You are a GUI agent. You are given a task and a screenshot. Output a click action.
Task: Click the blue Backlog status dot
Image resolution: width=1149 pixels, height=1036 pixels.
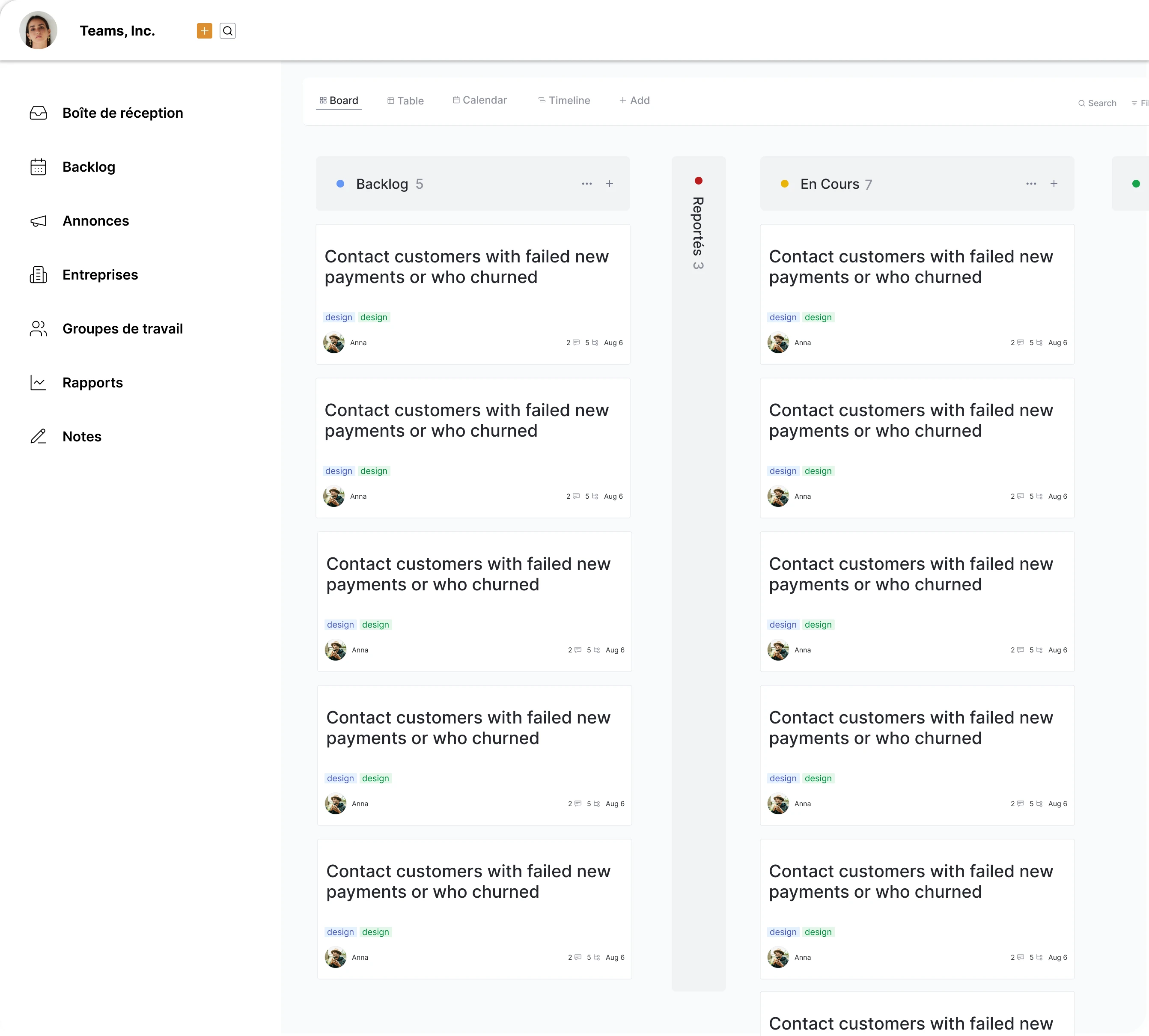coord(340,184)
